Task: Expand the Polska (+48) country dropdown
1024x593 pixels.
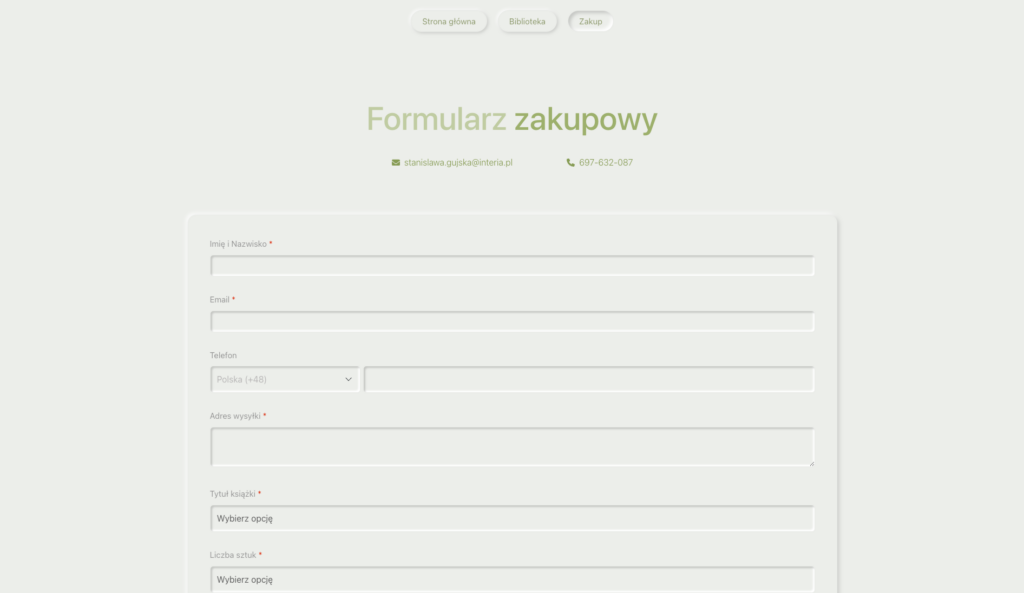Action: [x=285, y=379]
